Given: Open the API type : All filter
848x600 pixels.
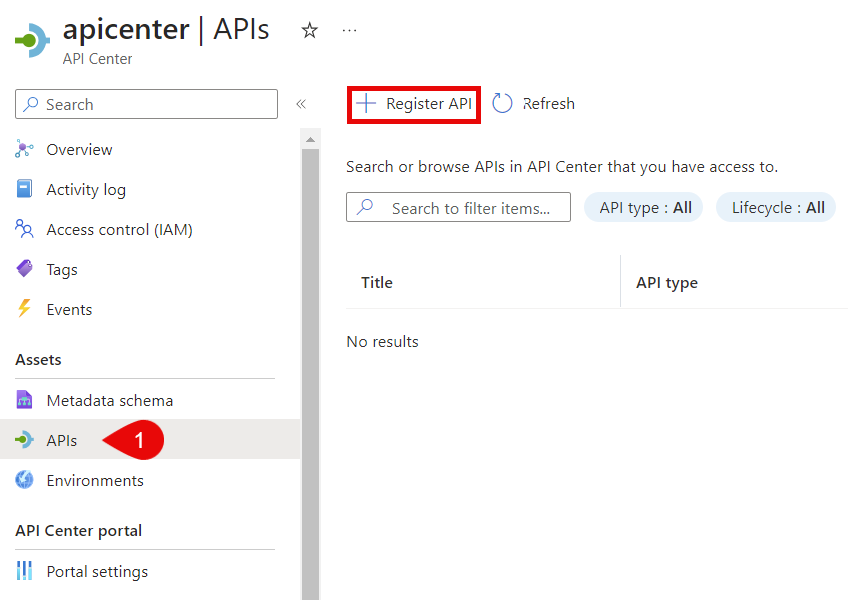Looking at the screenshot, I should click(644, 207).
